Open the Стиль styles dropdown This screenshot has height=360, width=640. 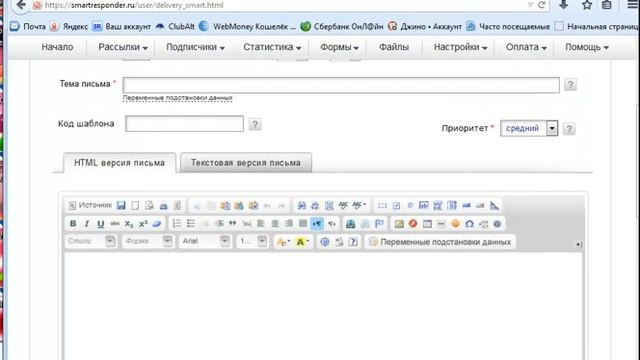(x=91, y=241)
